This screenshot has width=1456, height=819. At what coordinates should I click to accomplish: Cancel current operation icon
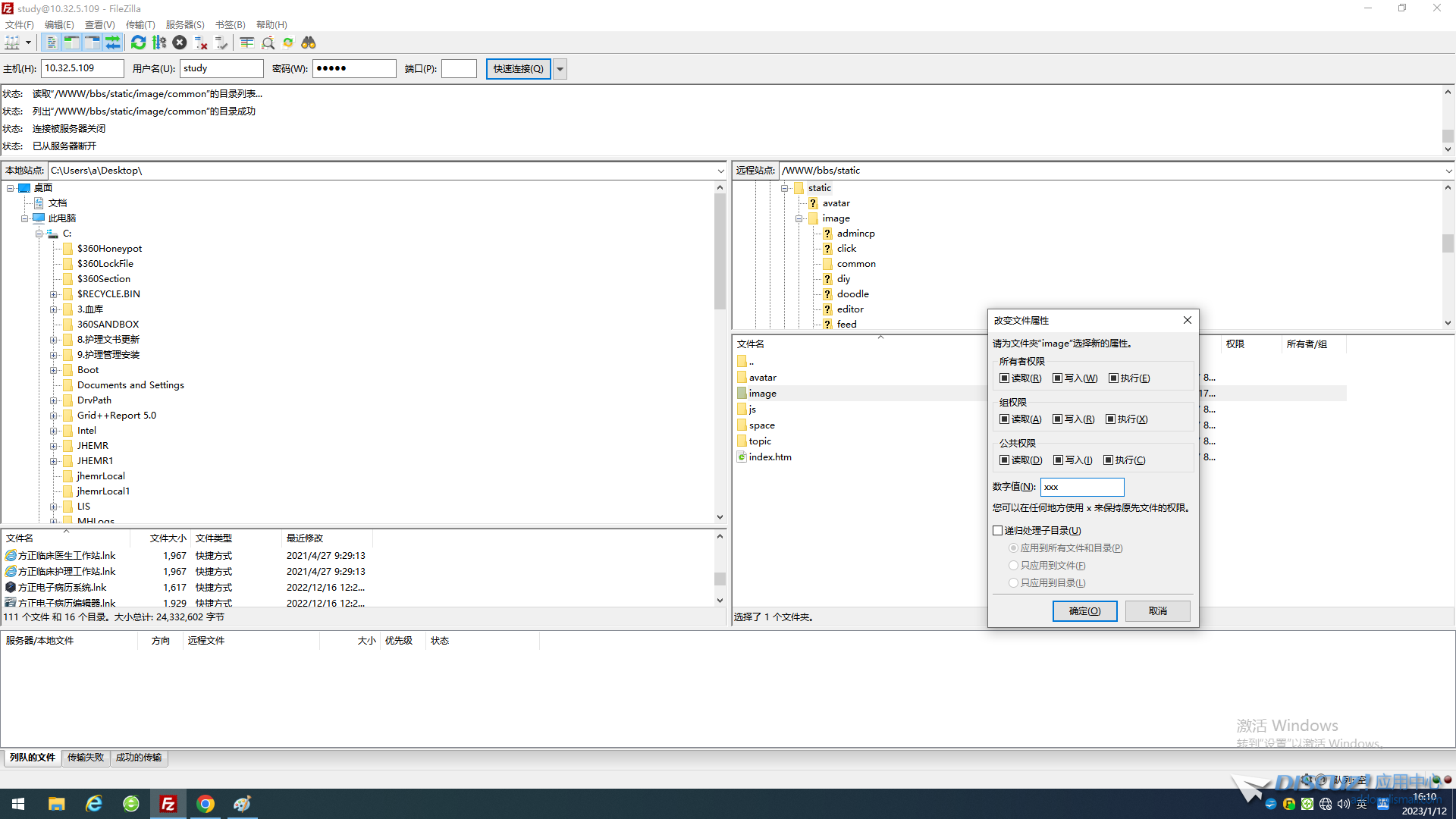tap(180, 43)
